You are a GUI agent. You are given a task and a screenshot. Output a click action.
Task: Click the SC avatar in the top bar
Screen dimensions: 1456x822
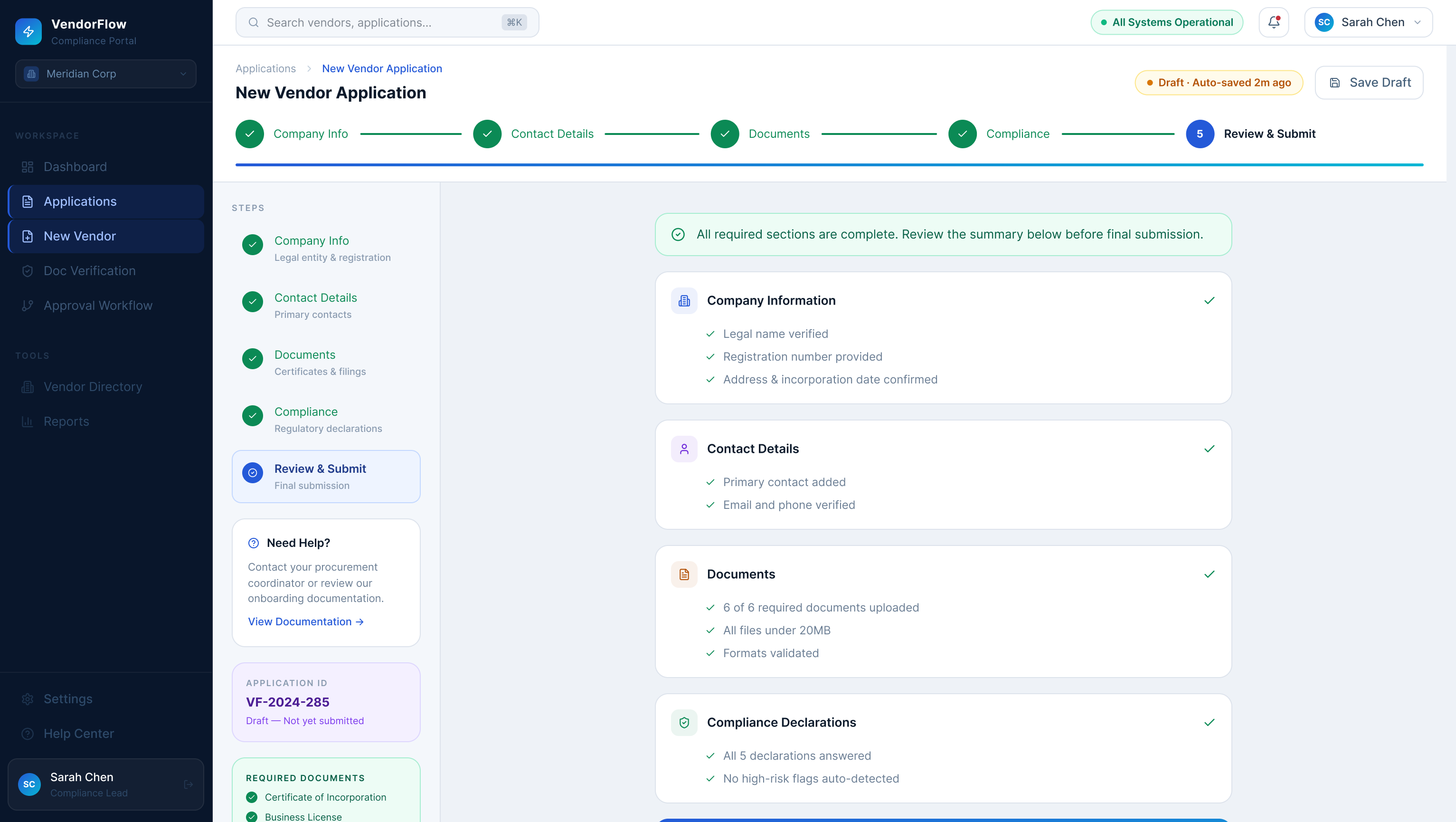pos(1324,22)
